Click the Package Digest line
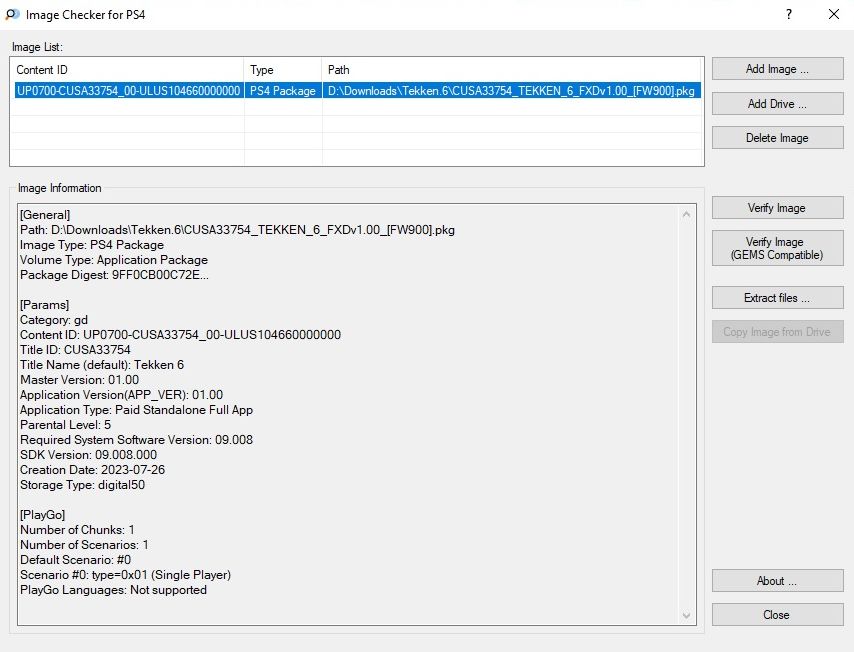 [x=114, y=275]
